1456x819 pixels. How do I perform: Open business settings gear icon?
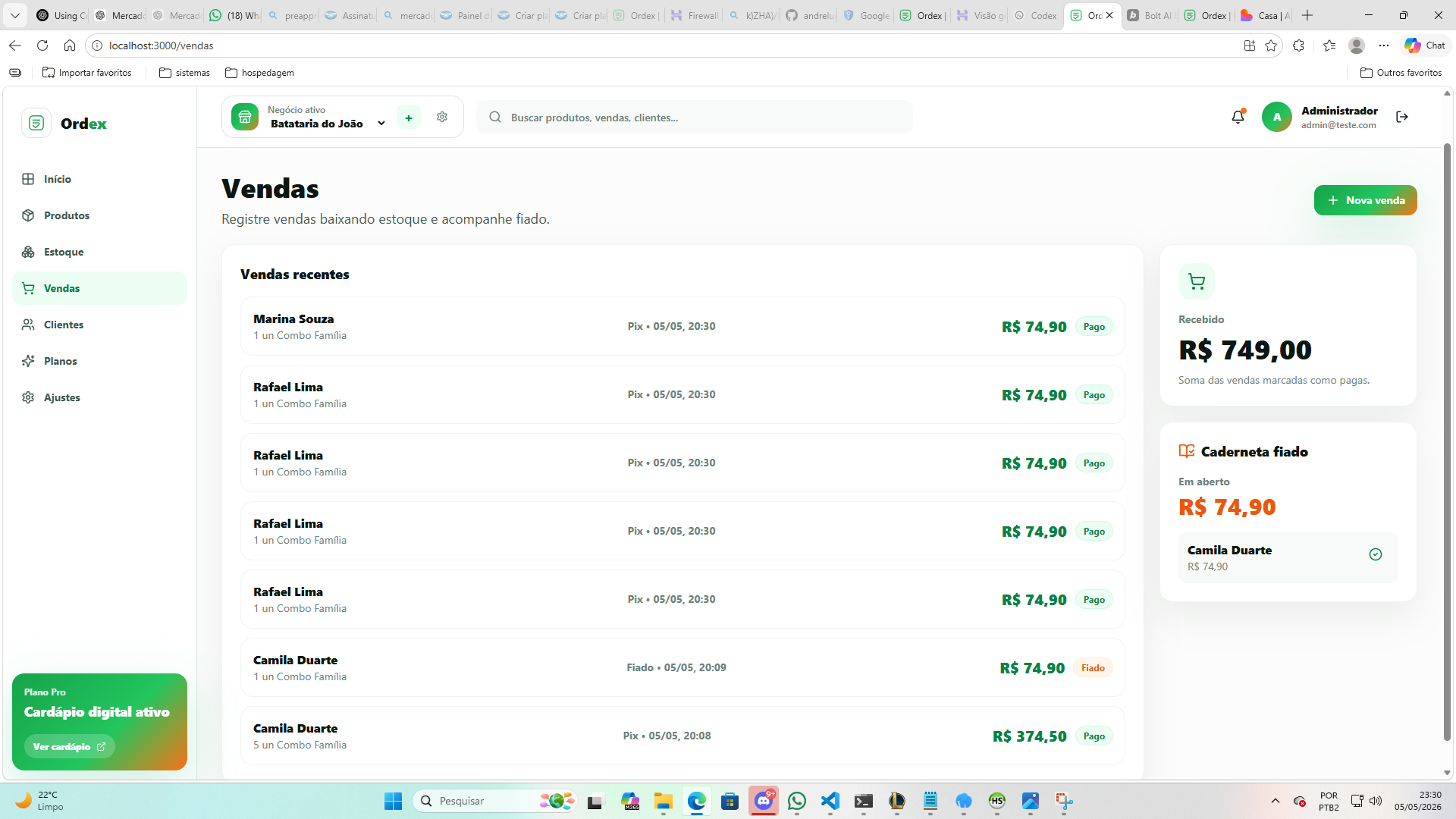click(x=442, y=117)
